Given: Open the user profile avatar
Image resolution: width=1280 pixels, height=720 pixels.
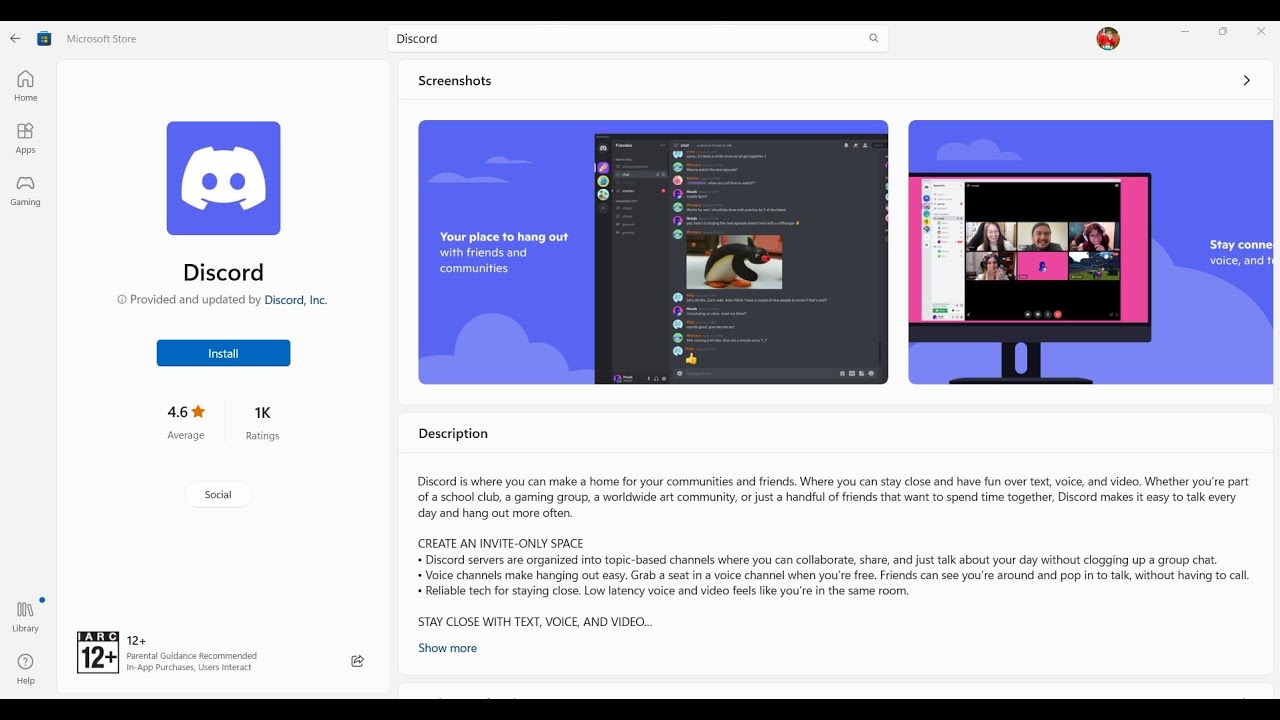Looking at the screenshot, I should 1108,39.
